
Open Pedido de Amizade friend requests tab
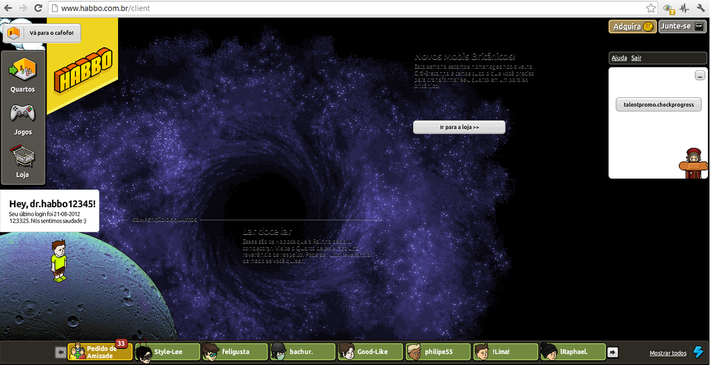(100, 352)
